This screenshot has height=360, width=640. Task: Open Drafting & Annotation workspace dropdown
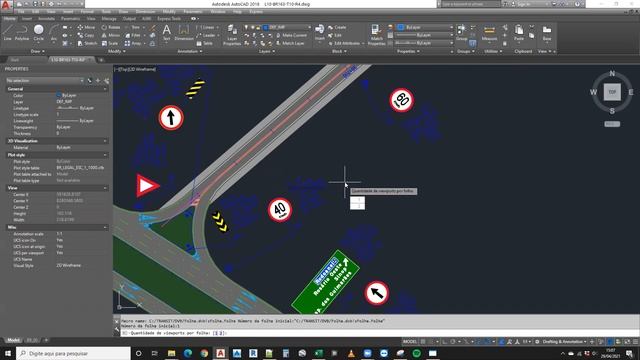(x=564, y=342)
